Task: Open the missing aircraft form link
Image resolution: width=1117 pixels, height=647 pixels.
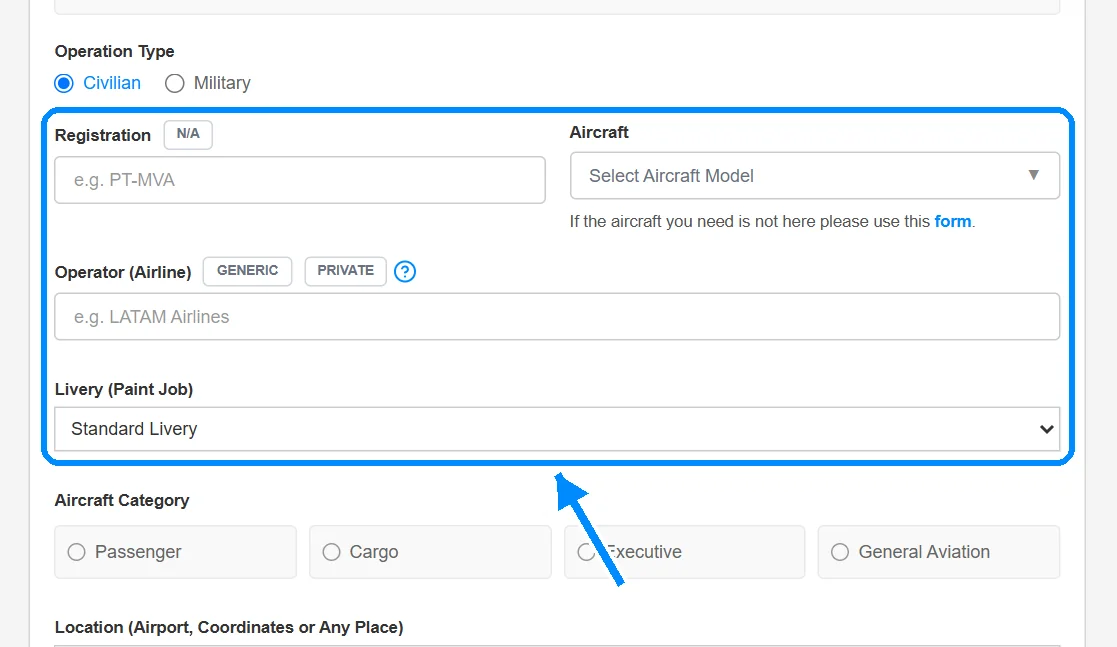Action: pyautogui.click(x=952, y=222)
